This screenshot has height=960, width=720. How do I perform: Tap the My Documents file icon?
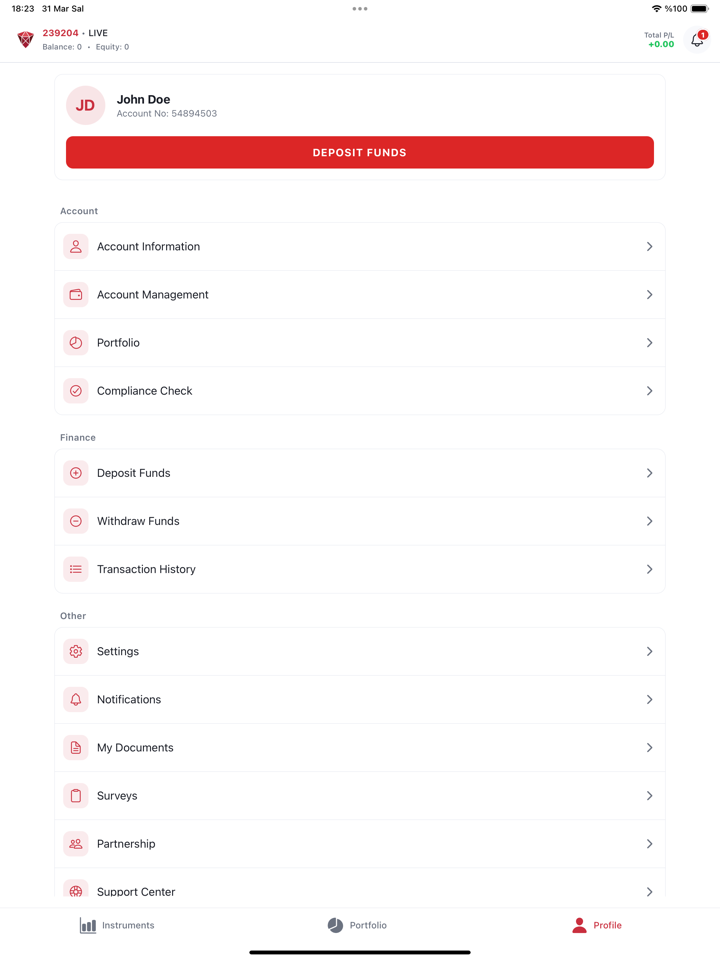pyautogui.click(x=76, y=748)
